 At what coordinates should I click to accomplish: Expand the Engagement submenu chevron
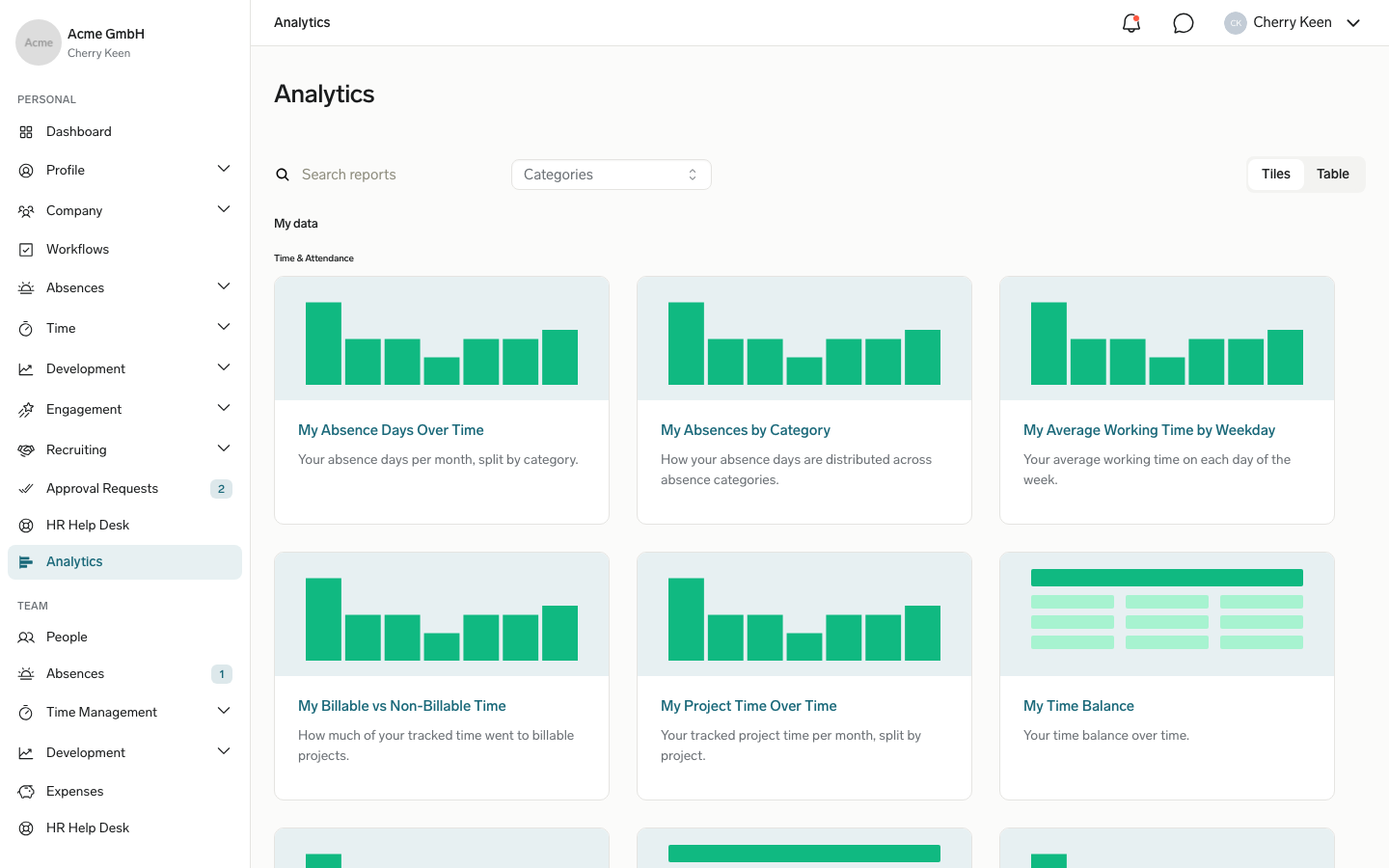click(x=224, y=408)
